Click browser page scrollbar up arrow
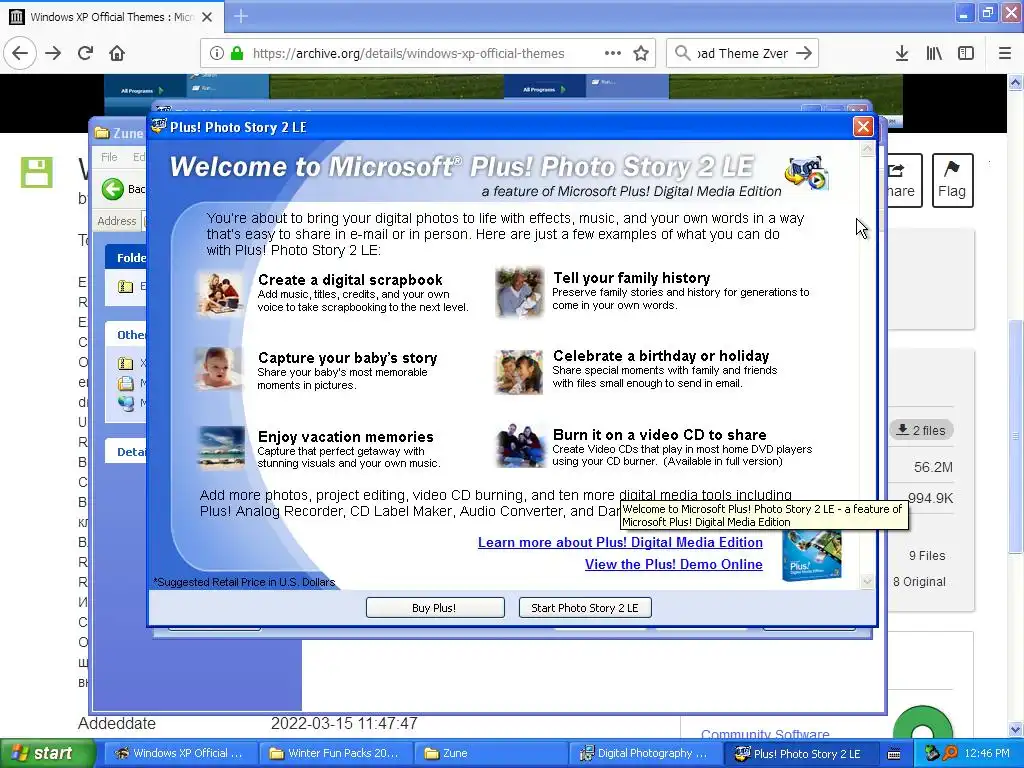Image resolution: width=1024 pixels, height=768 pixels. pos(1016,82)
